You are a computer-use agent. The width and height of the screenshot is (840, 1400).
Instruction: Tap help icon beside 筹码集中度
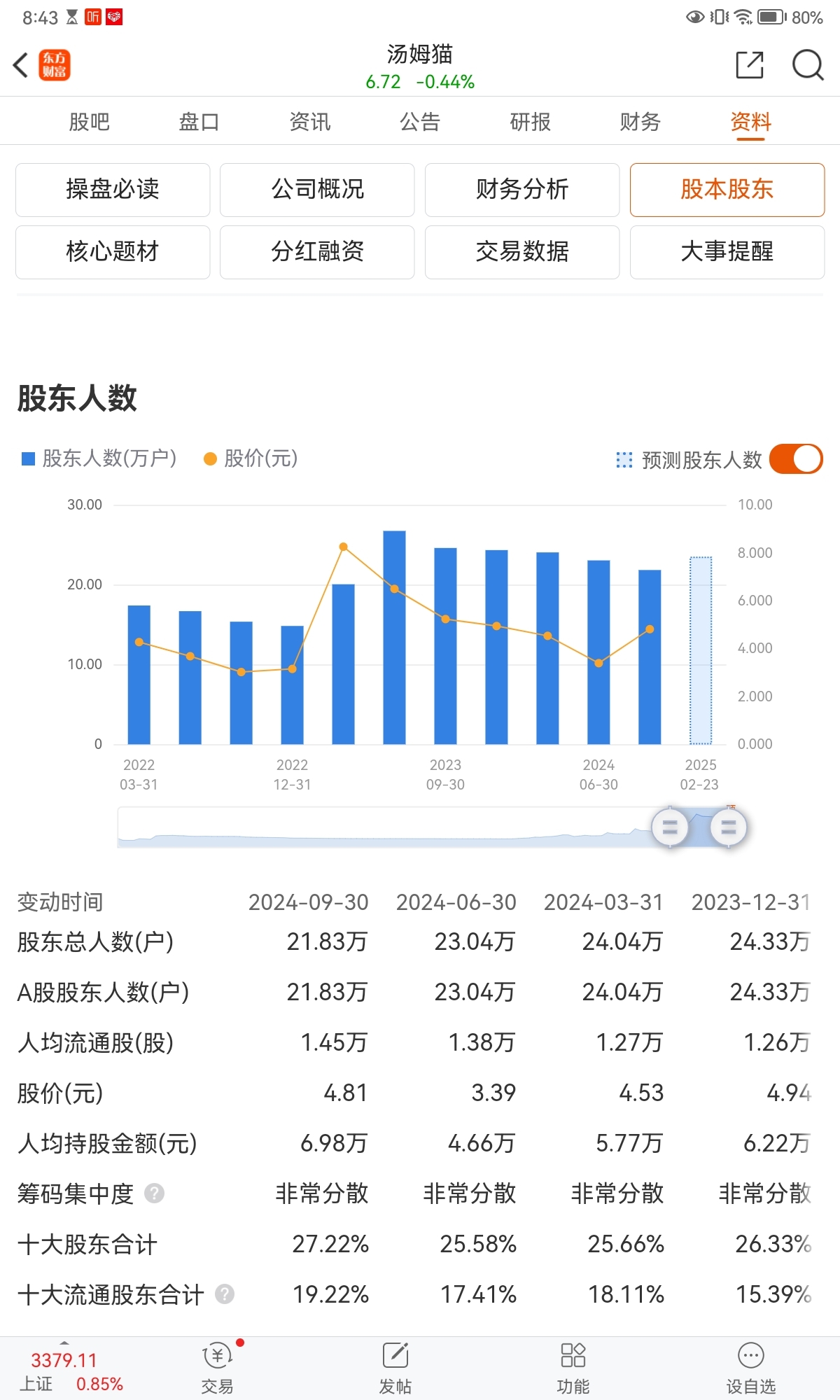pyautogui.click(x=155, y=1193)
